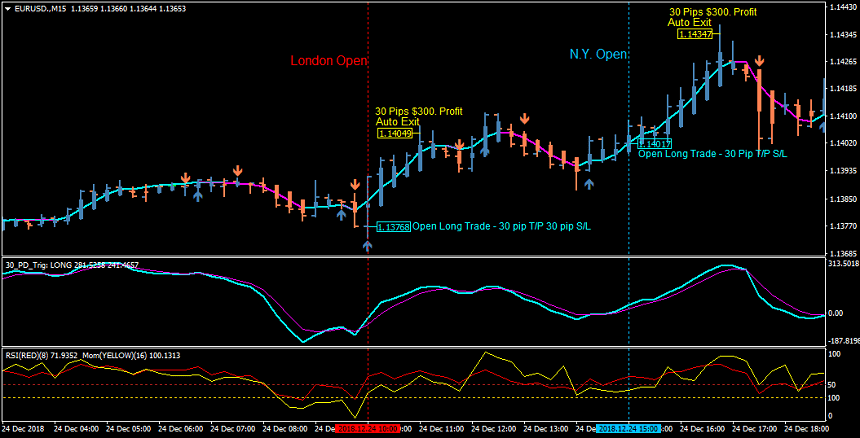This screenshot has height=438, width=860.
Task: Click the 1.14430 value on price axis
Action: point(841,7)
